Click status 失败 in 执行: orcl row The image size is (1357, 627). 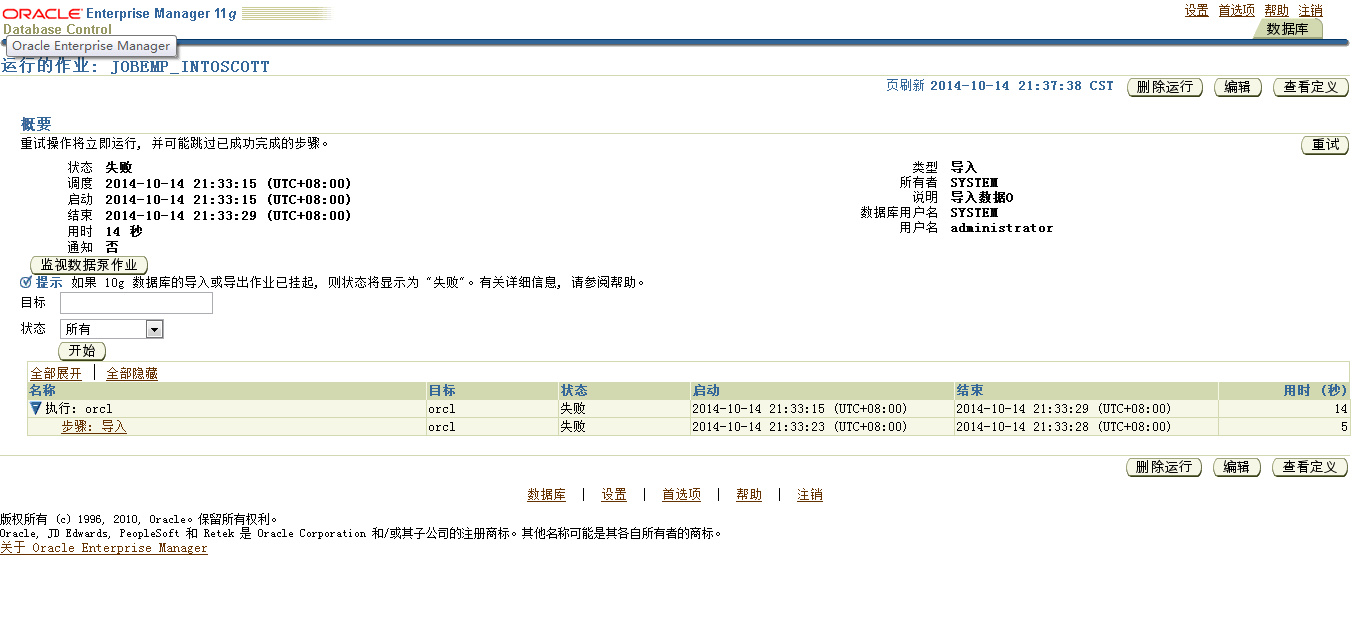coord(573,408)
